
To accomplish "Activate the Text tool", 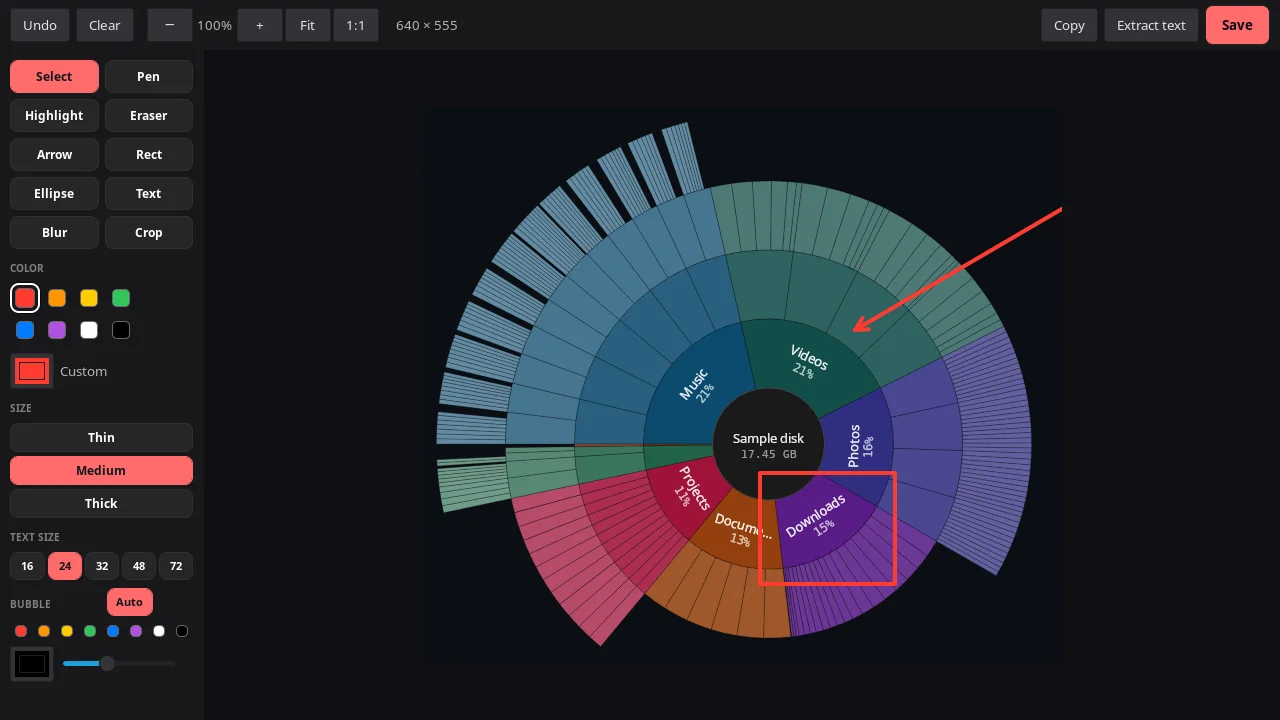I will point(149,193).
